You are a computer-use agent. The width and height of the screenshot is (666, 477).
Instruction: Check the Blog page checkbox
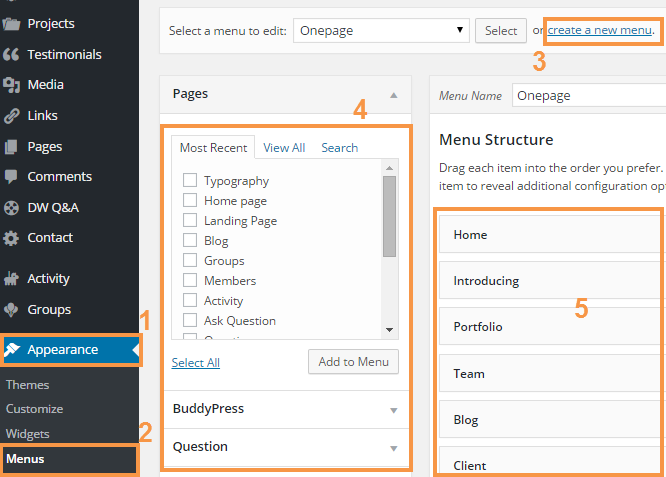tap(190, 240)
